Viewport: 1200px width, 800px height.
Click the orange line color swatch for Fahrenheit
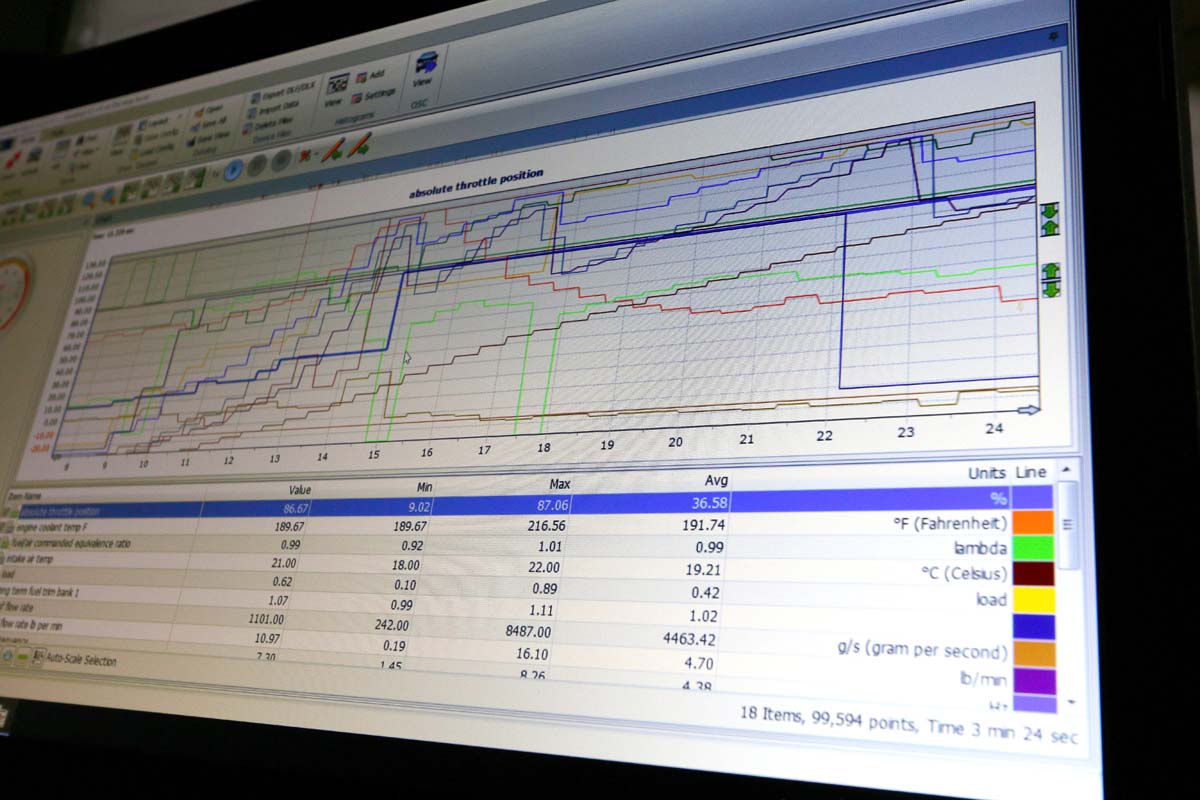click(x=1033, y=522)
